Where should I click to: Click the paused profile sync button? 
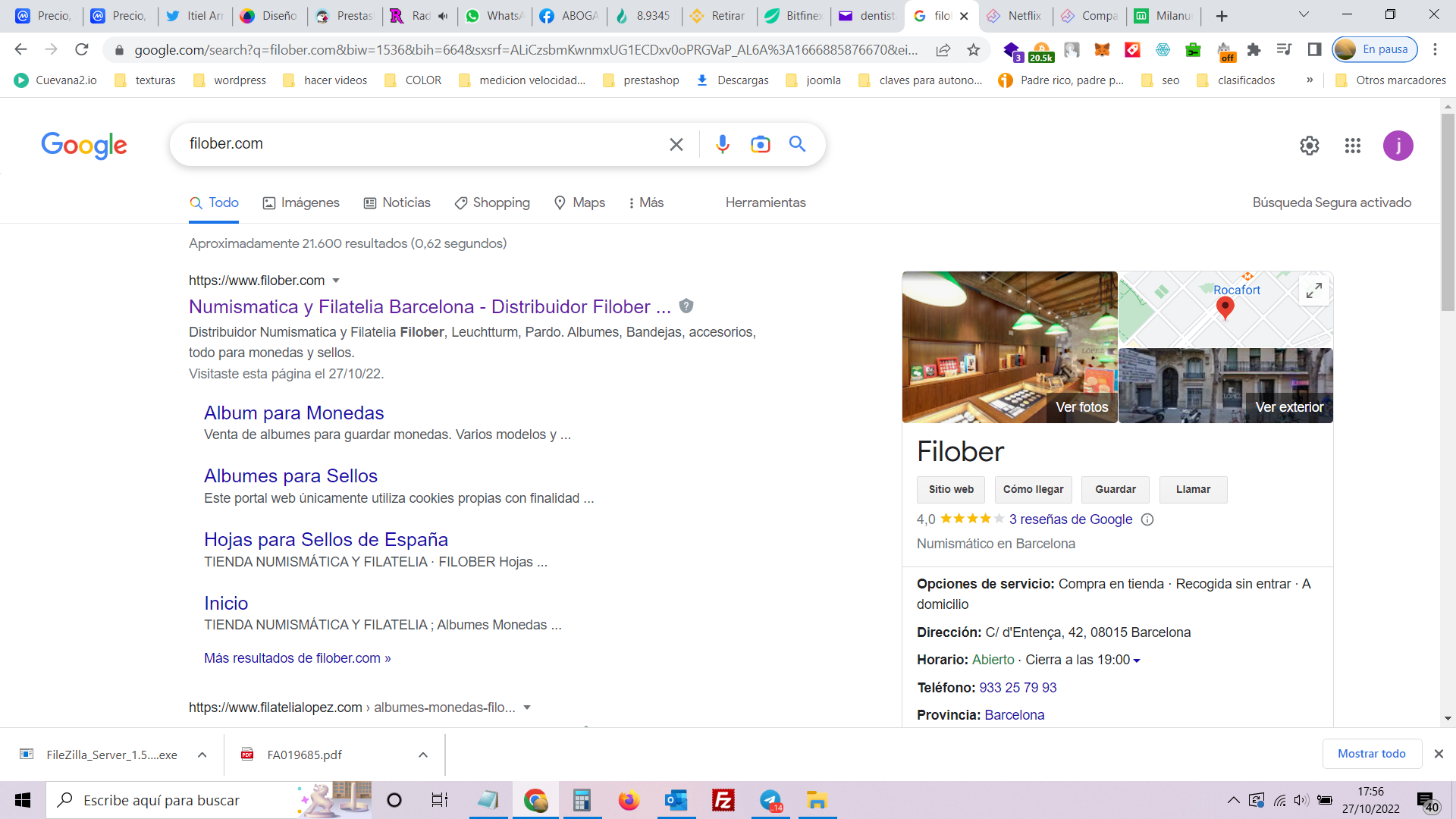tap(1375, 50)
